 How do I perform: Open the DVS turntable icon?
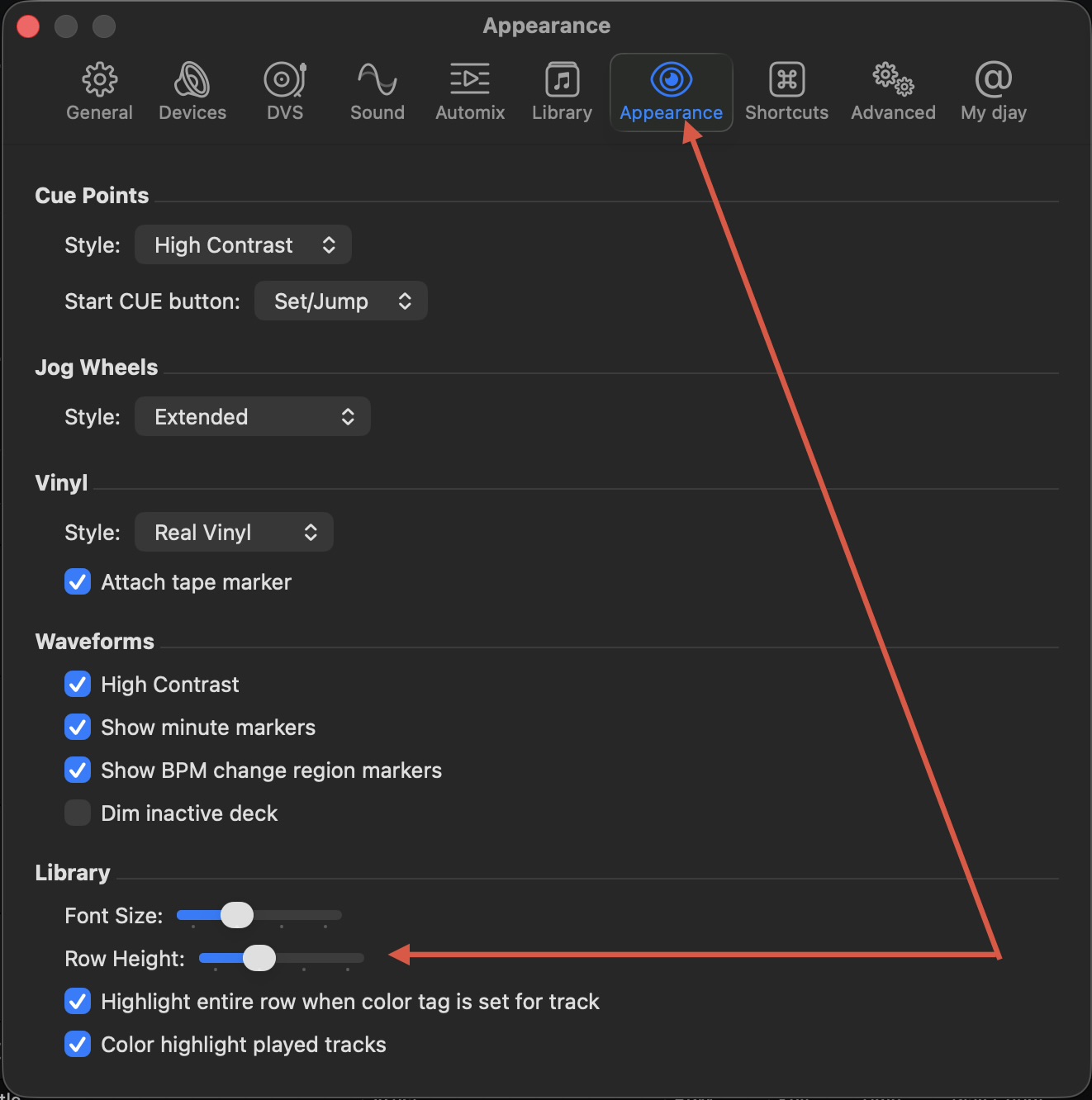285,80
